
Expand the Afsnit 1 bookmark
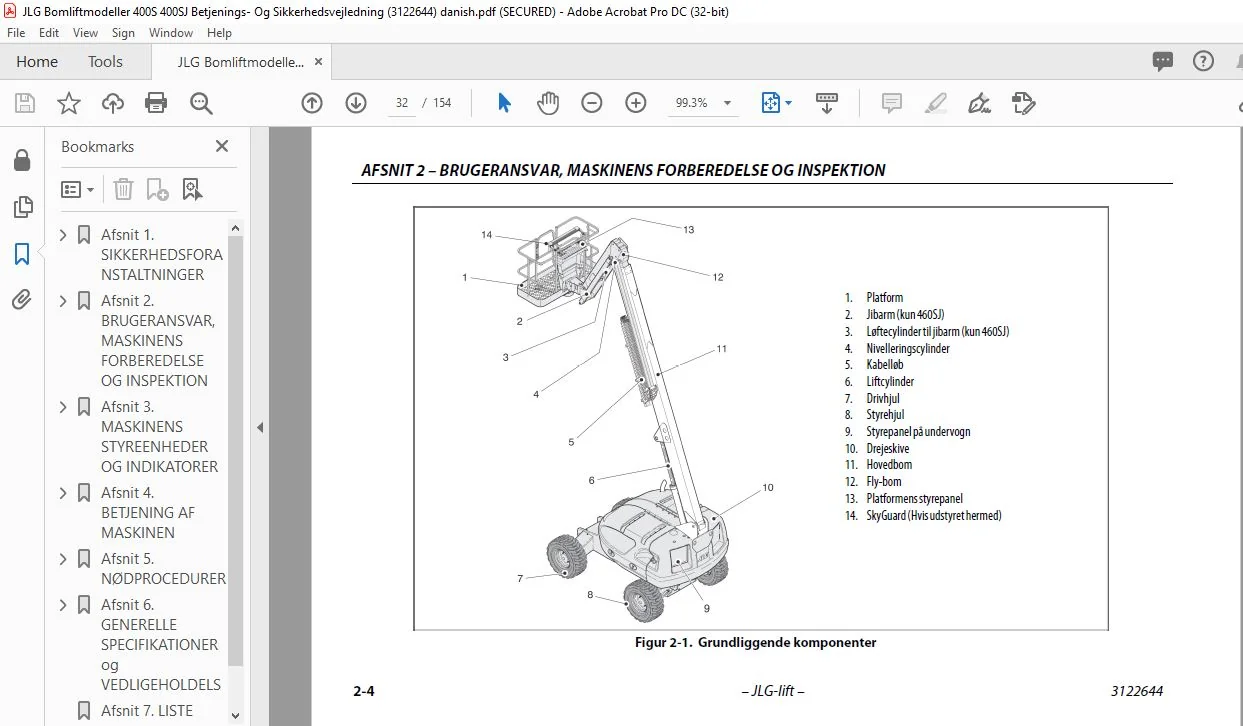coord(63,235)
